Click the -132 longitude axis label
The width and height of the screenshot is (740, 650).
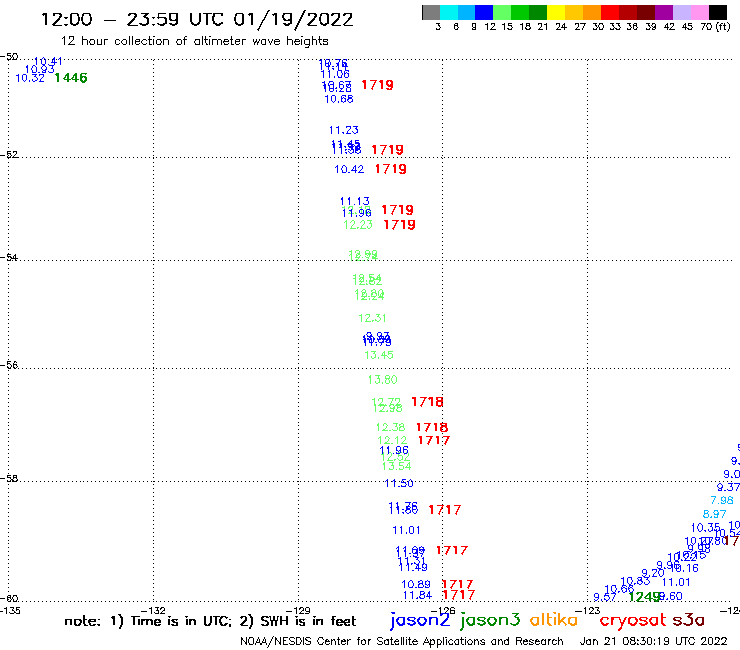(153, 611)
